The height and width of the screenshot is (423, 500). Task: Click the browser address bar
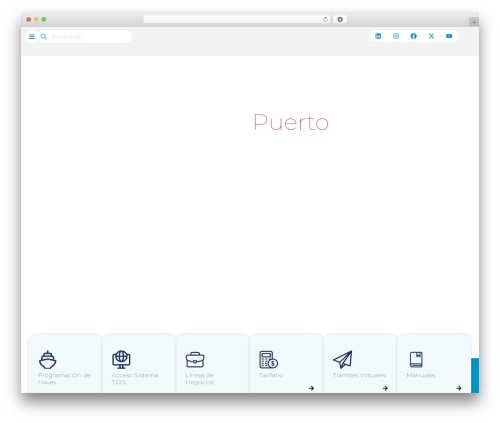pos(237,19)
